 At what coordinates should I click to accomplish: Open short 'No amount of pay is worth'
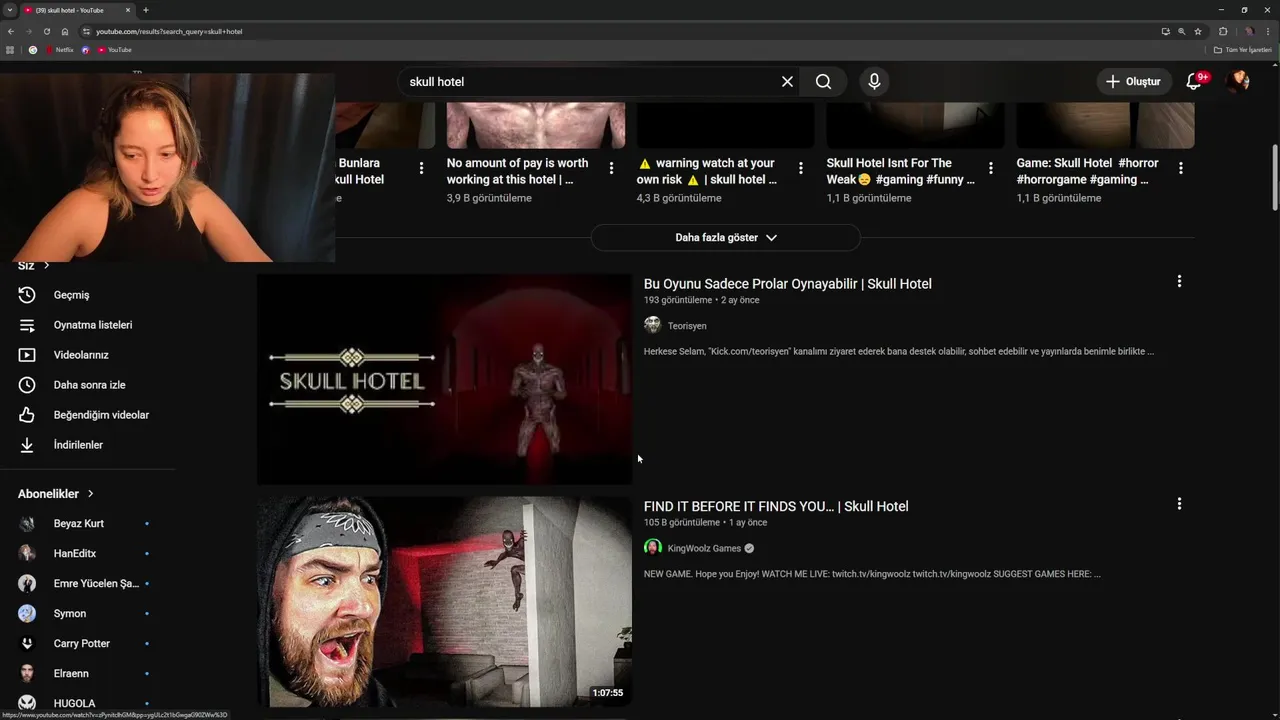pyautogui.click(x=517, y=171)
